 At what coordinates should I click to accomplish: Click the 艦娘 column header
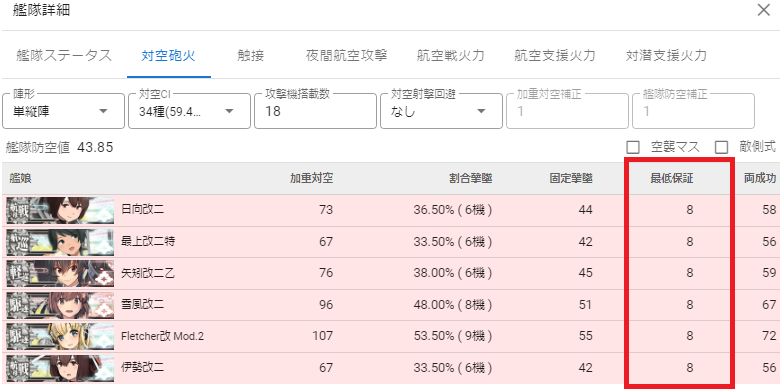coord(20,178)
